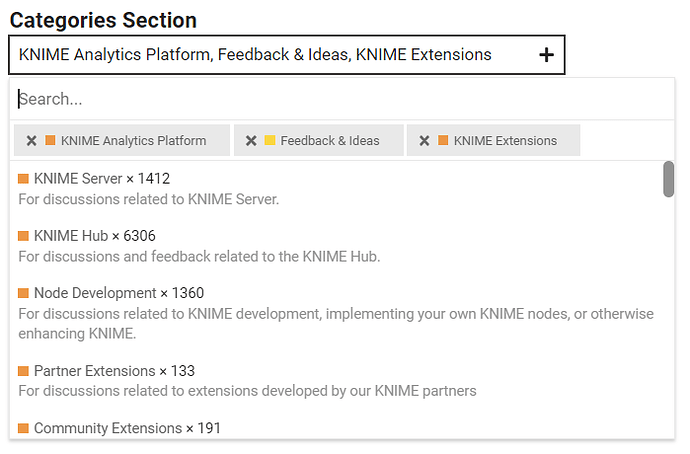Click orange square beside Partner Extensions

pyautogui.click(x=23, y=371)
